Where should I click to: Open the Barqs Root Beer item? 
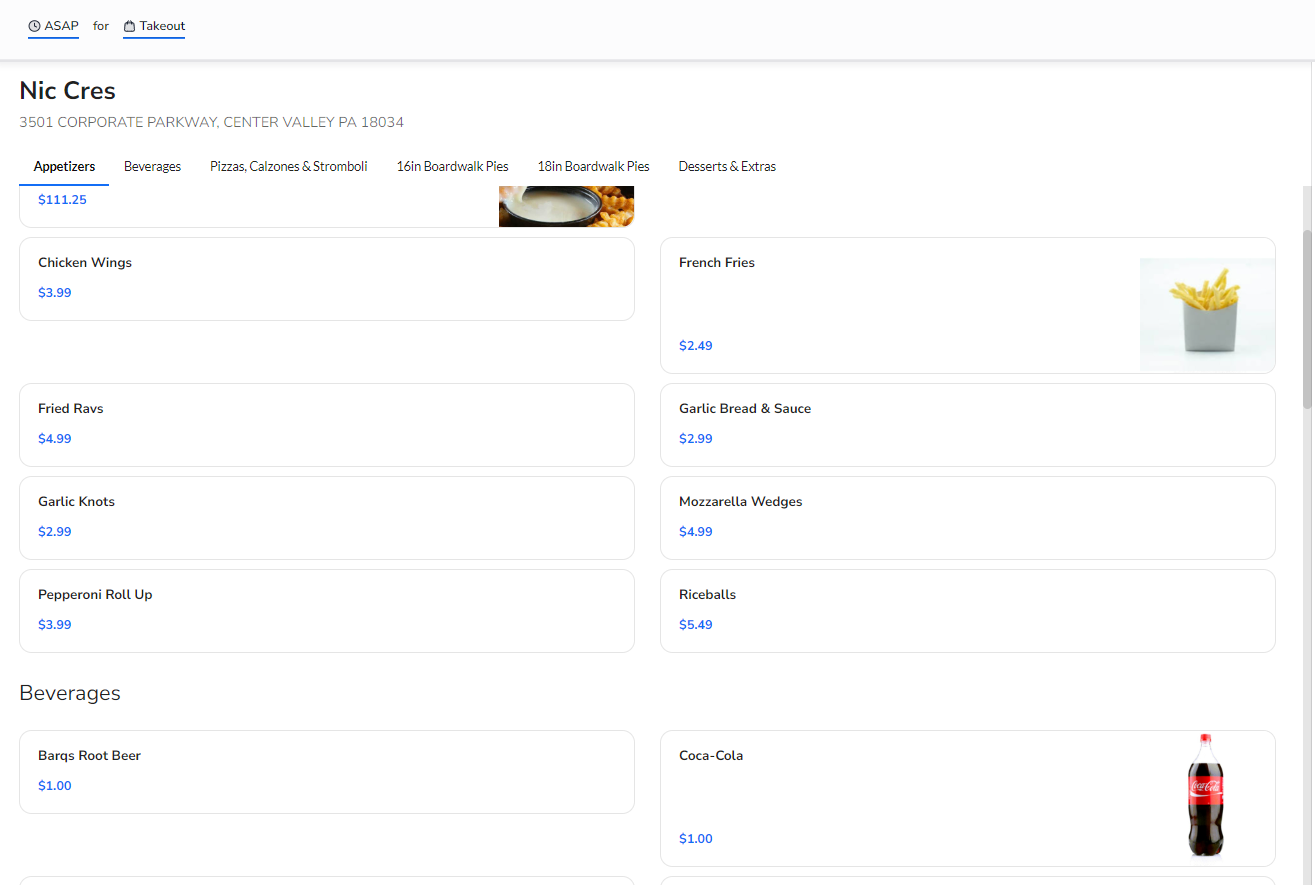(x=326, y=771)
